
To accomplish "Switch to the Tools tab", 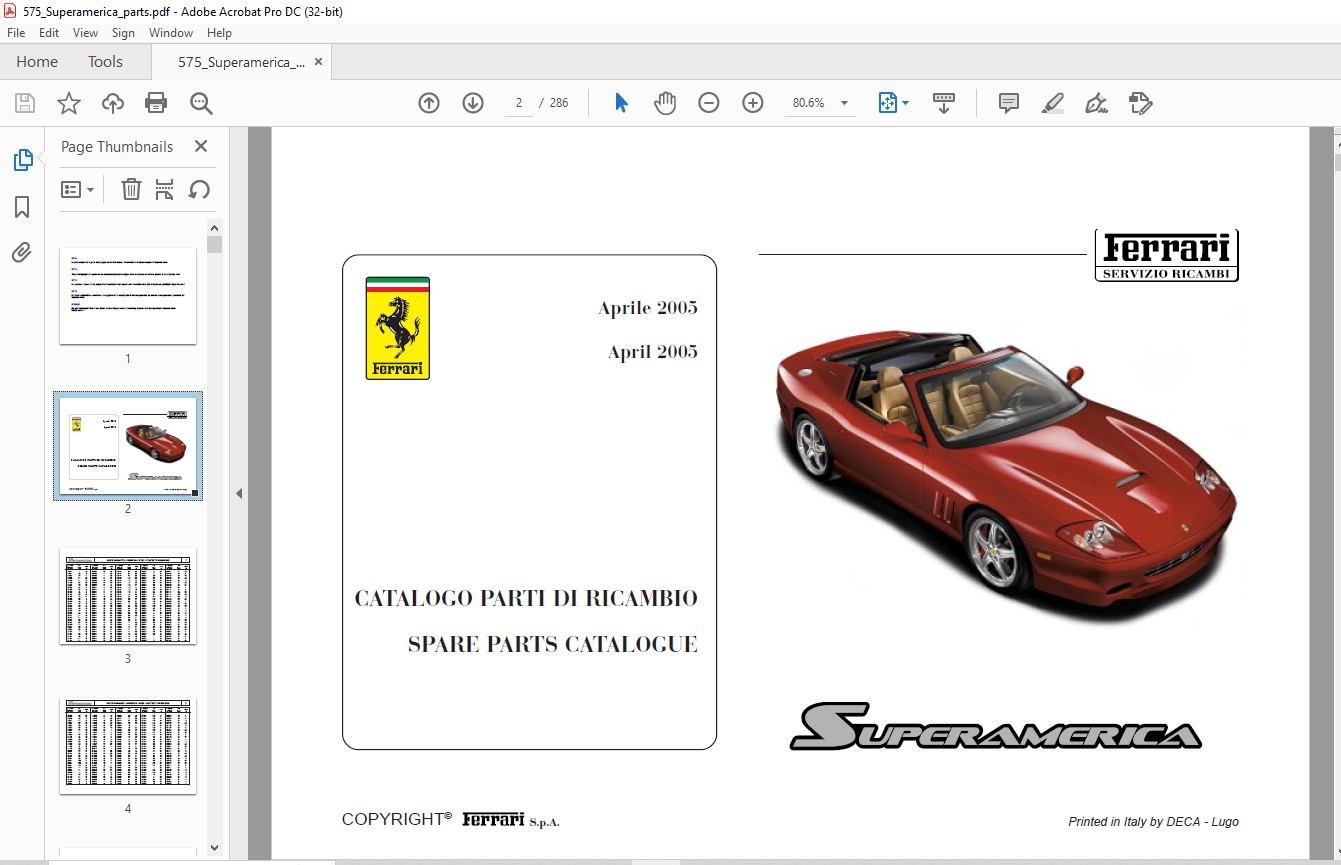I will (105, 62).
